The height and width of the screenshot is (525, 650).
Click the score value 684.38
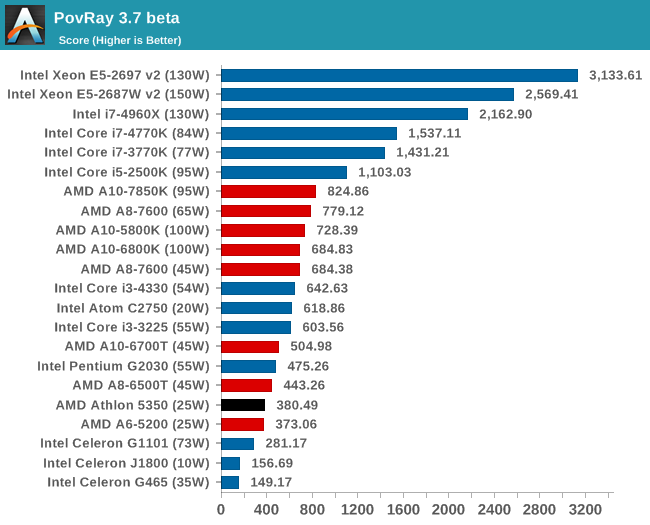(x=332, y=269)
